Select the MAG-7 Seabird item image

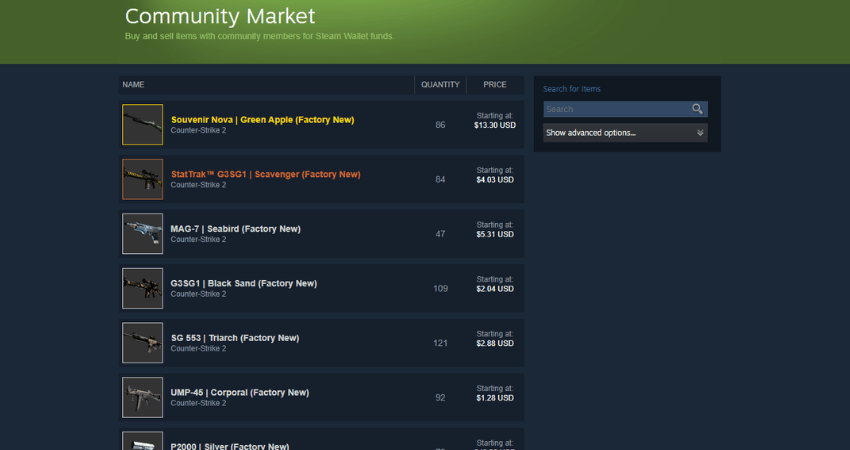142,233
